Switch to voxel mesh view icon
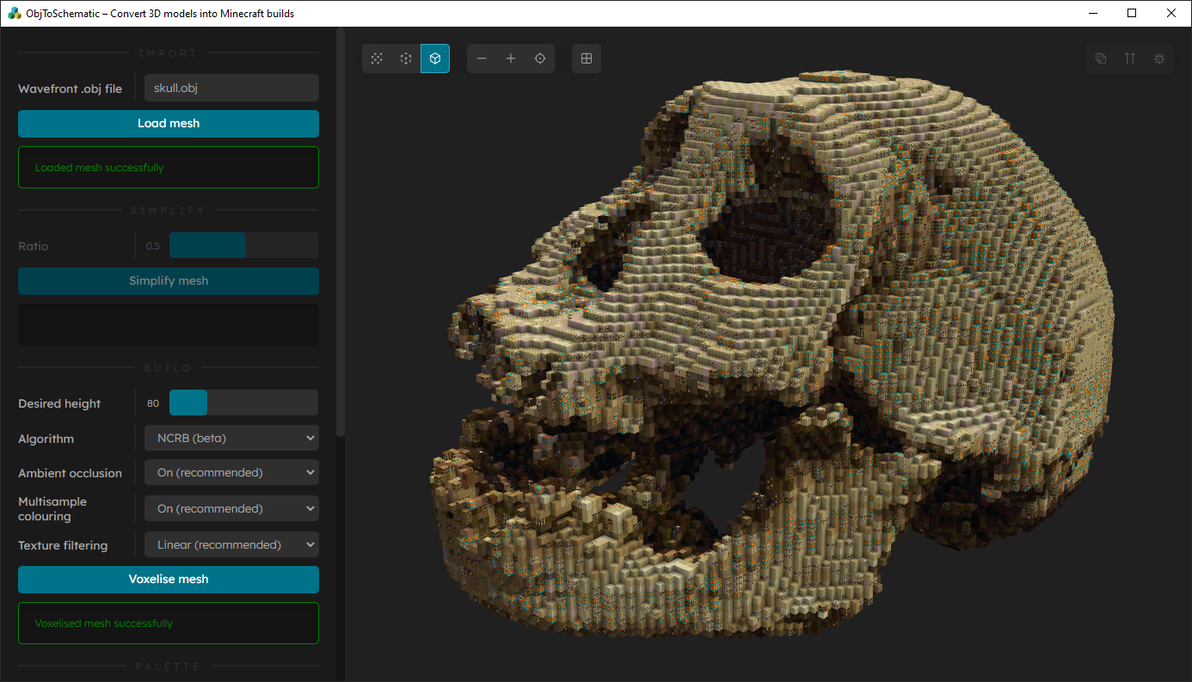The image size is (1192, 682). pos(406,59)
